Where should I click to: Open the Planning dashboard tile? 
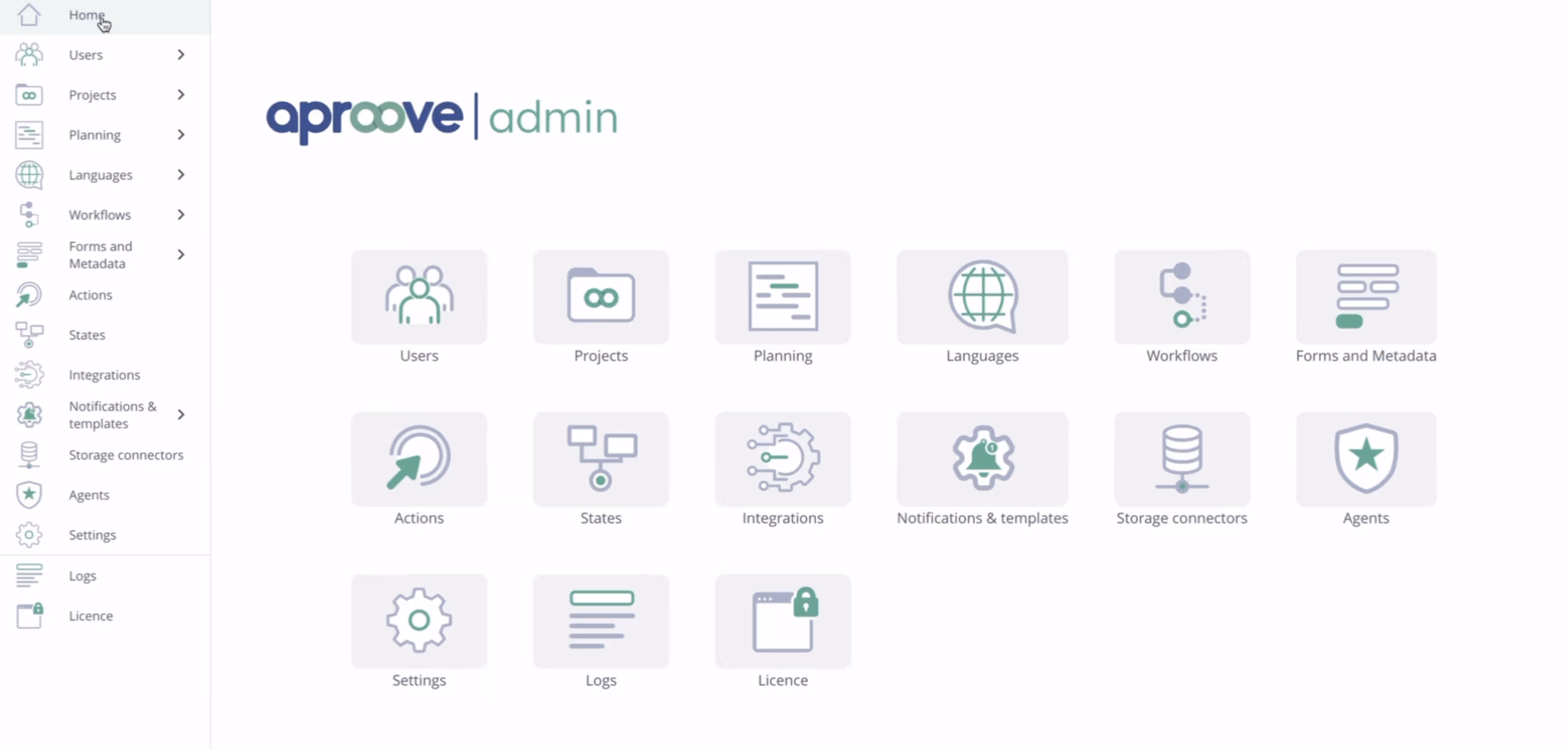coord(783,297)
